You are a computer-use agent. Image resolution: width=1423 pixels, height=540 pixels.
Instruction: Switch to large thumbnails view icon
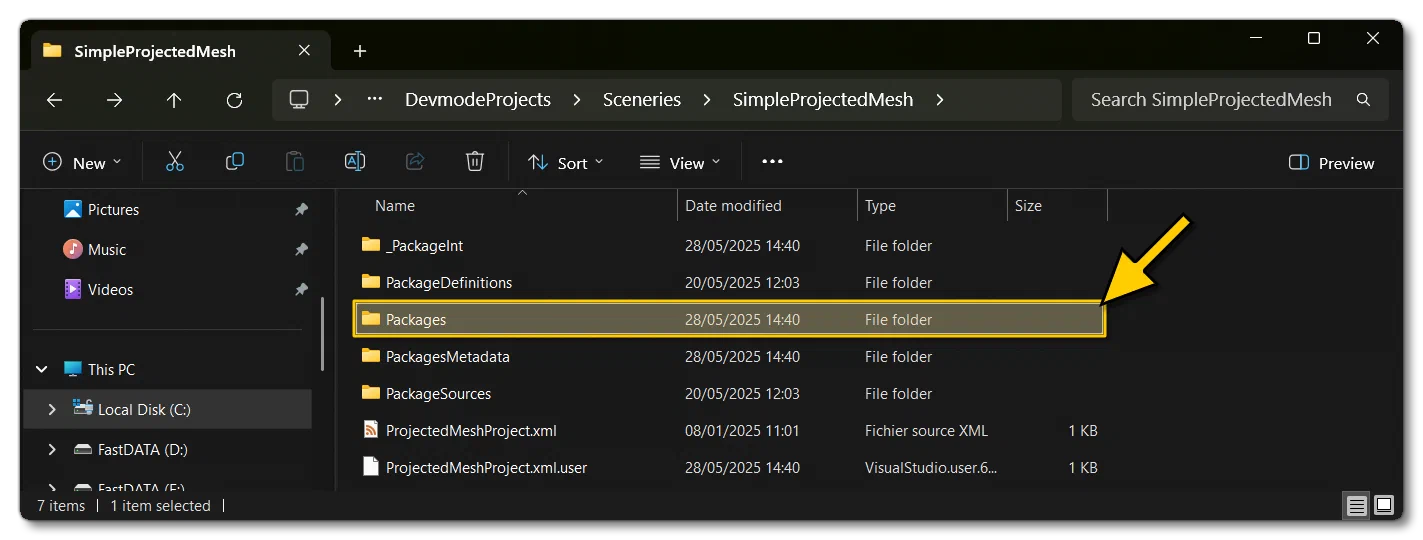tap(1384, 506)
